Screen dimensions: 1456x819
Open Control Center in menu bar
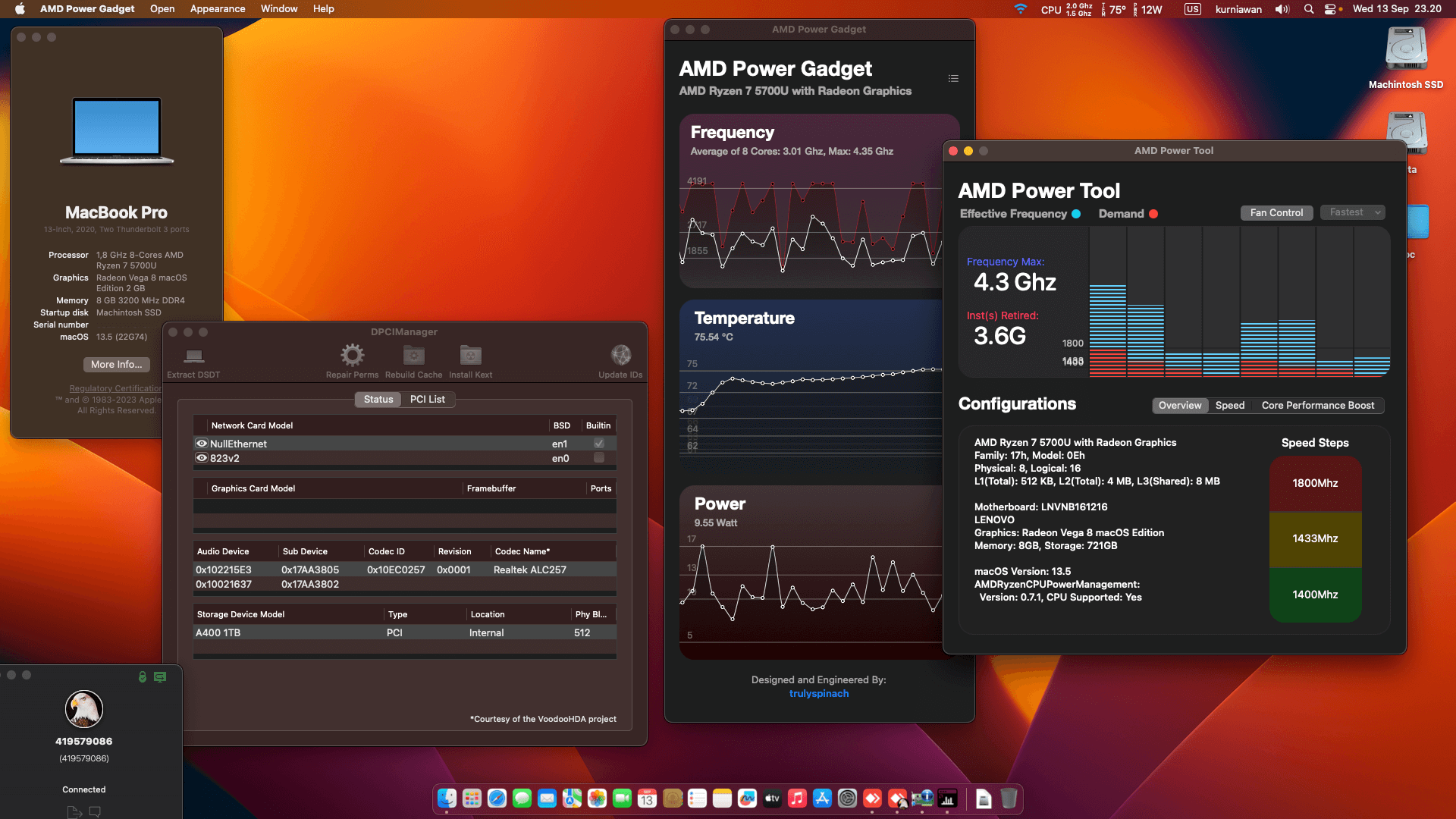[1330, 9]
